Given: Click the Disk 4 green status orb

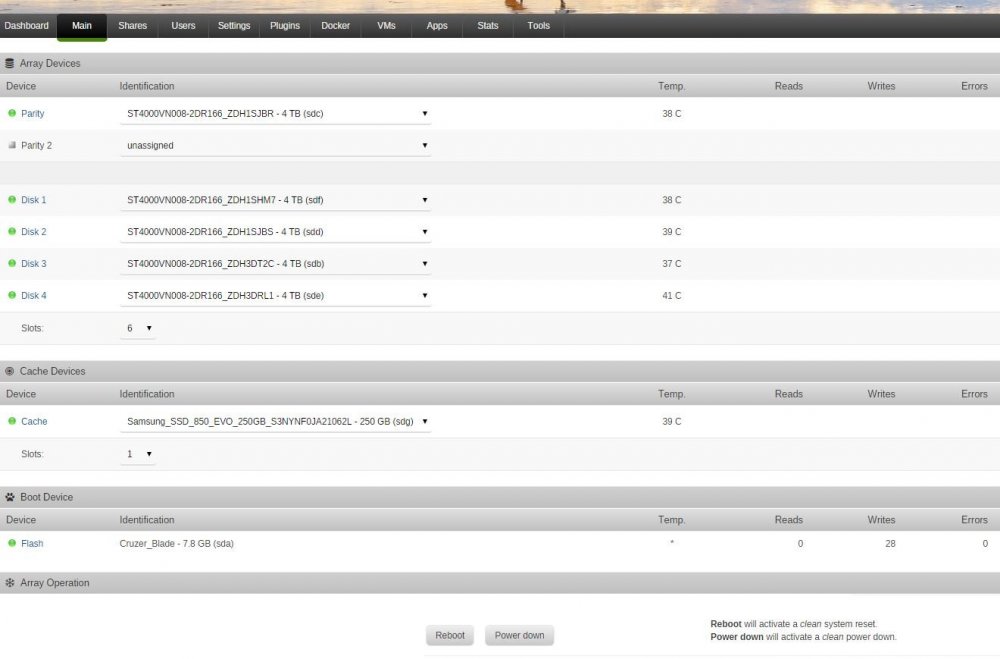Looking at the screenshot, I should coord(11,295).
